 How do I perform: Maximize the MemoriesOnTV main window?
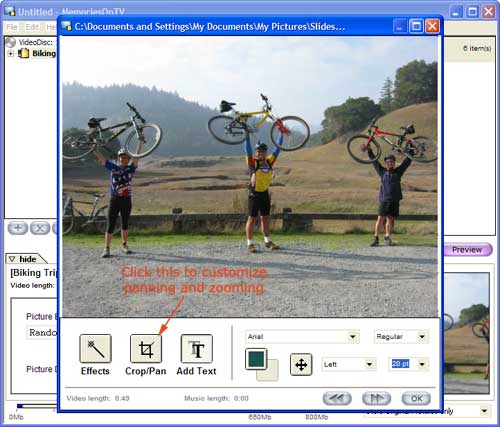click(472, 12)
